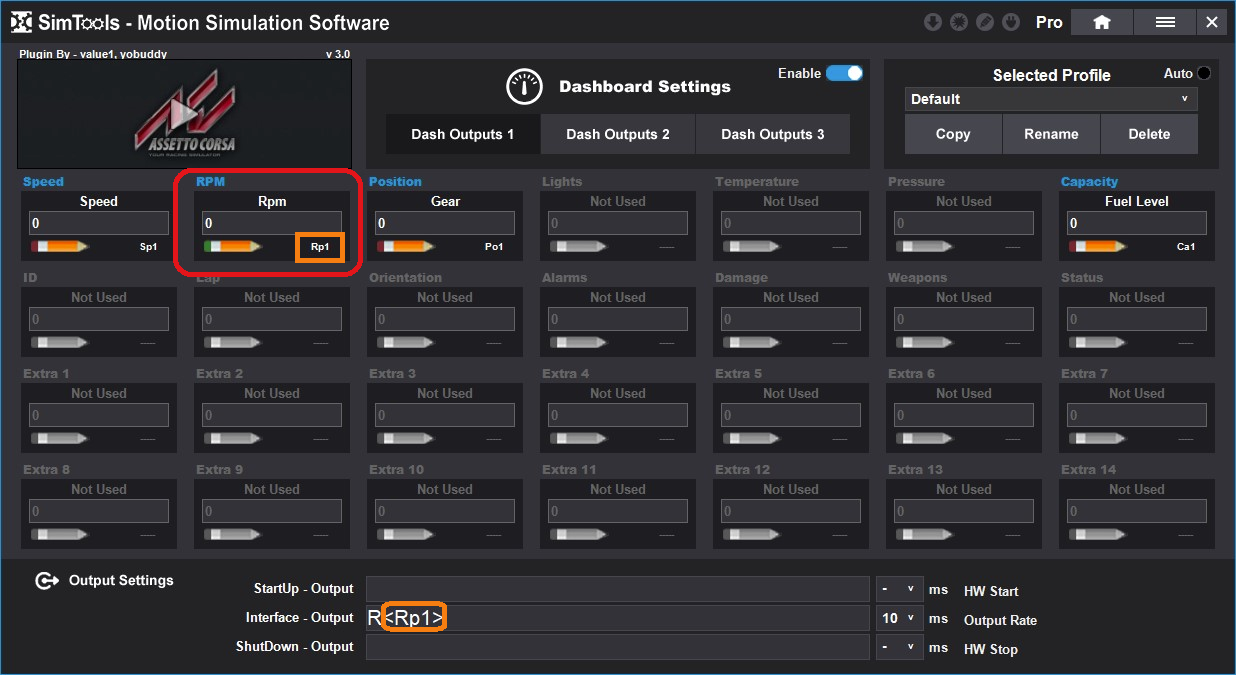Click the Rpm pencil edit icon
Viewport: 1236px width, 675px height.
(x=232, y=246)
